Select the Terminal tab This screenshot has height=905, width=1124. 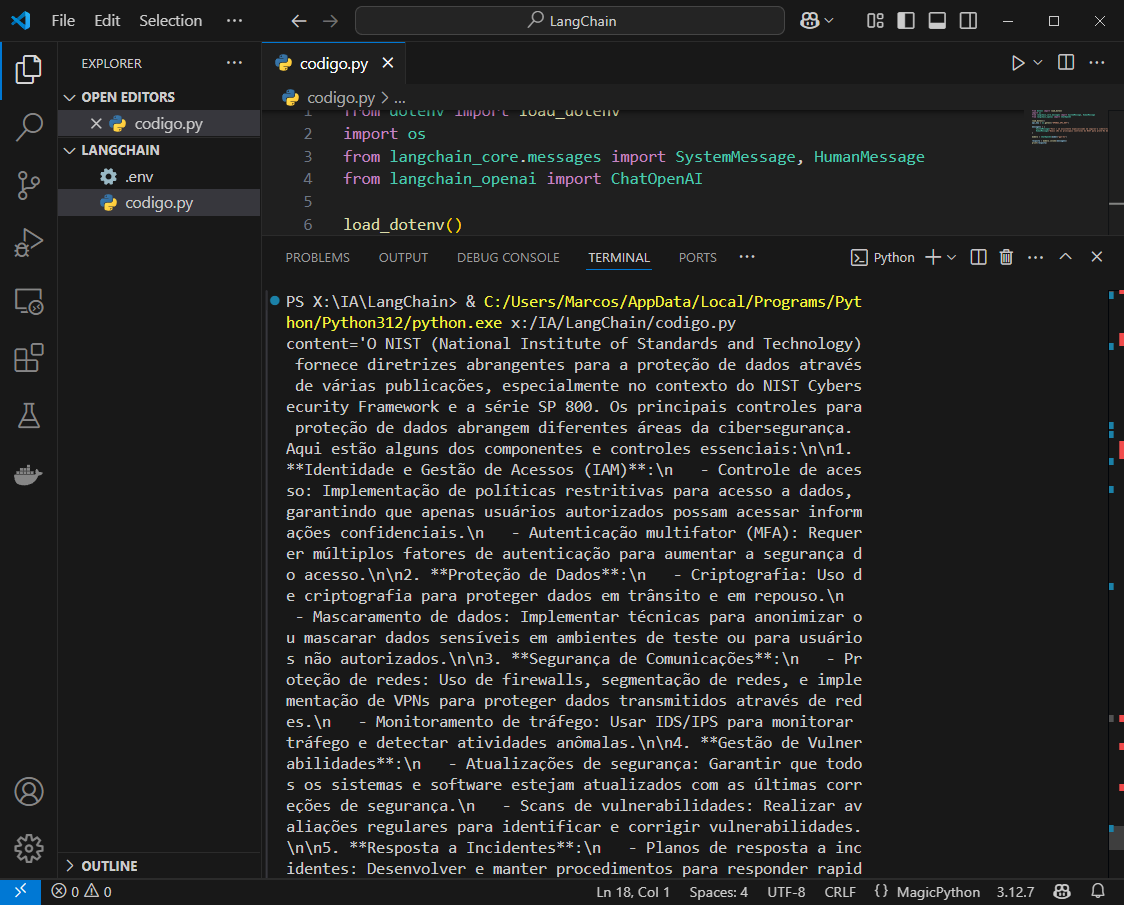point(619,257)
